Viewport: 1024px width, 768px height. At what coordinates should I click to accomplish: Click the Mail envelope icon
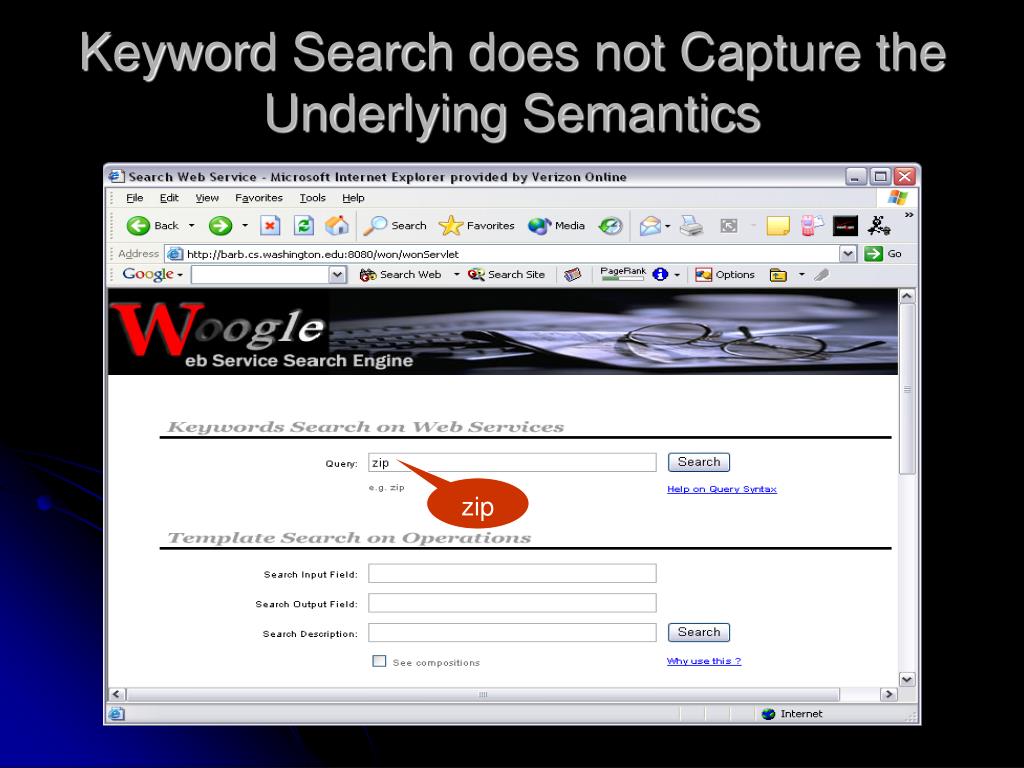coord(650,227)
